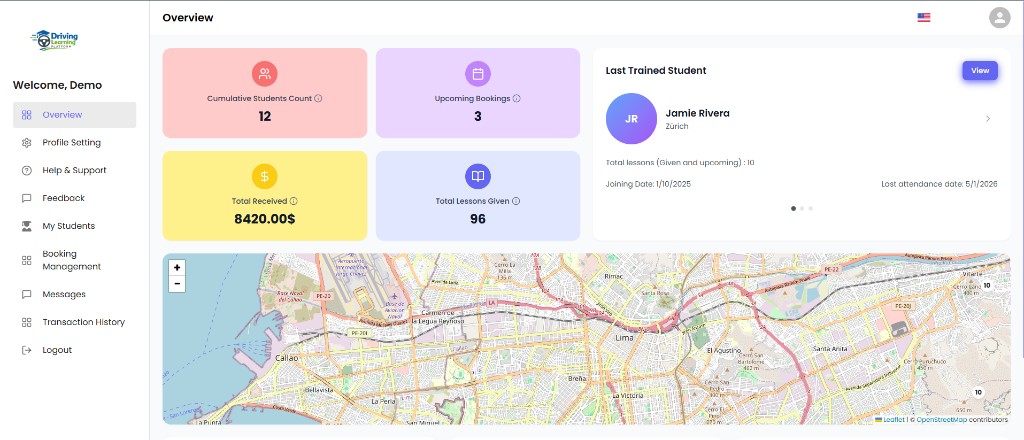Click the Cumulative Students Count card

point(264,93)
